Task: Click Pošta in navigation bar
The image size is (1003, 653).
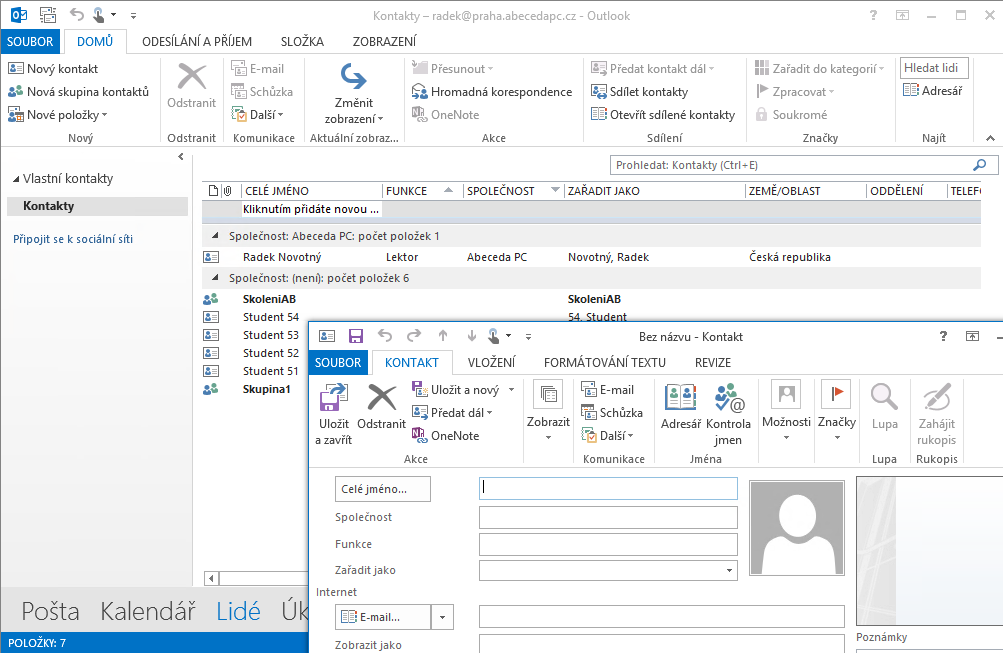Action: (x=51, y=611)
